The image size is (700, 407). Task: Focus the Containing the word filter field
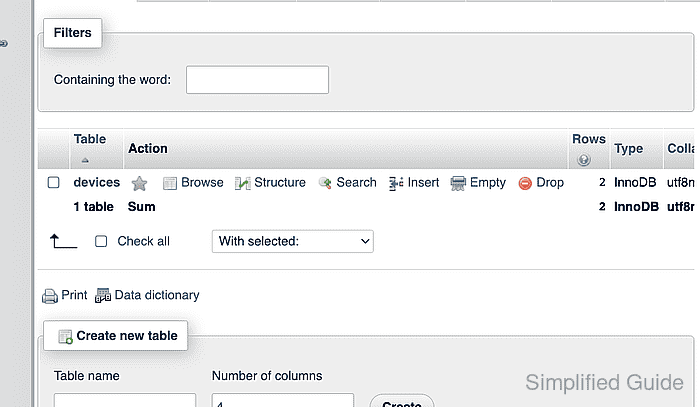point(258,80)
